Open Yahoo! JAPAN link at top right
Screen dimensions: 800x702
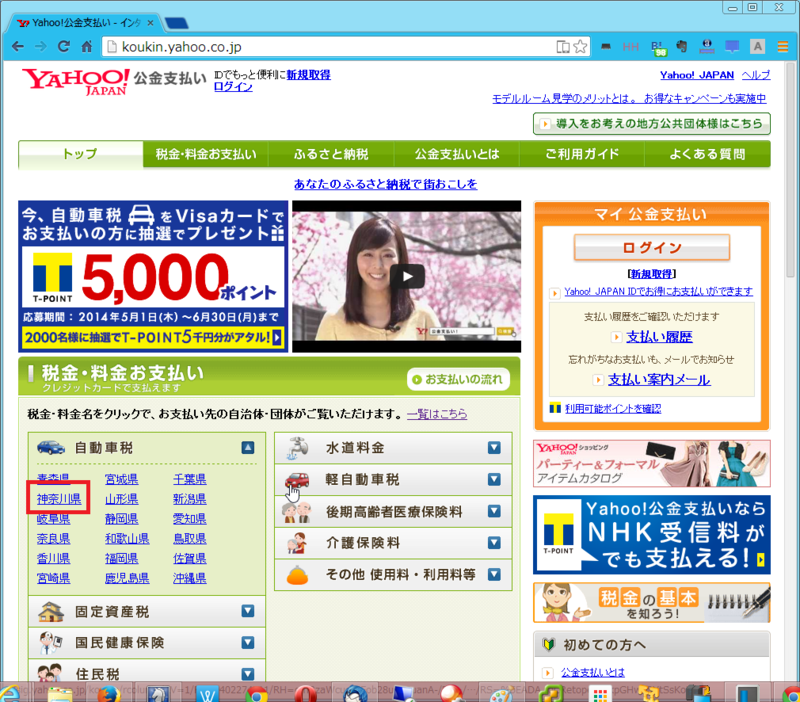tap(697, 75)
